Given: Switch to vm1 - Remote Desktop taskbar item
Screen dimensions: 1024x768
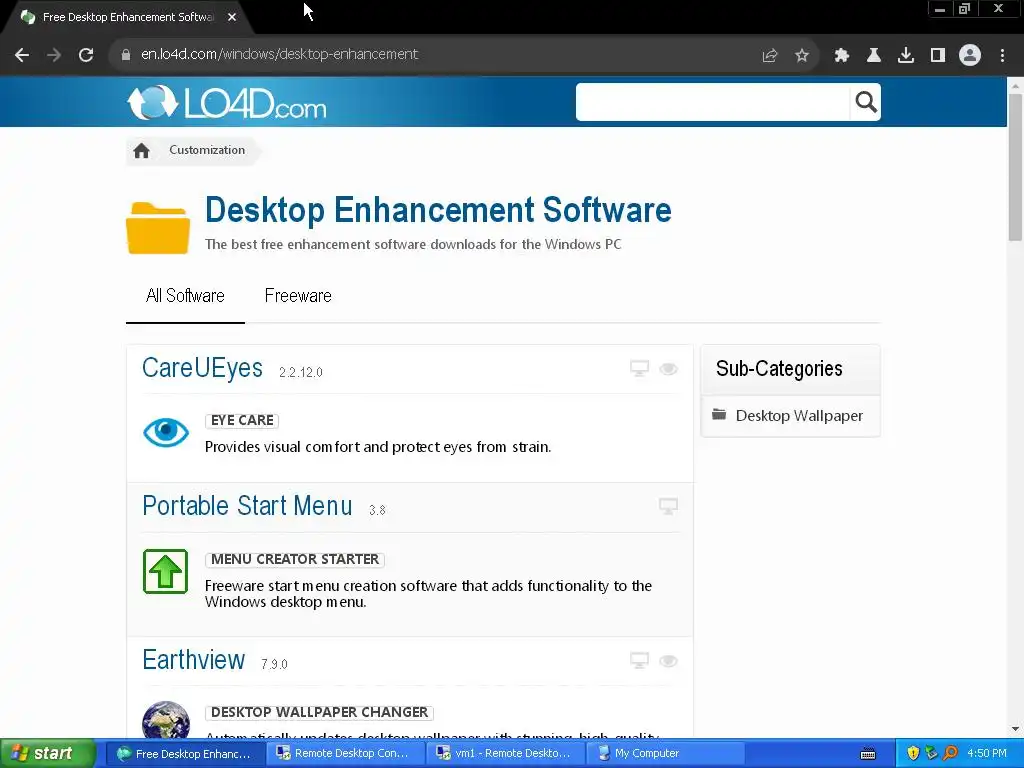Looking at the screenshot, I should click(505, 754).
